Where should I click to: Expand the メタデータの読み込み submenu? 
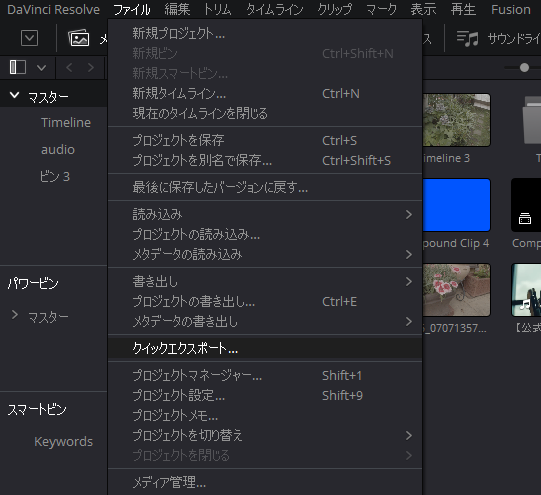[x=265, y=255]
